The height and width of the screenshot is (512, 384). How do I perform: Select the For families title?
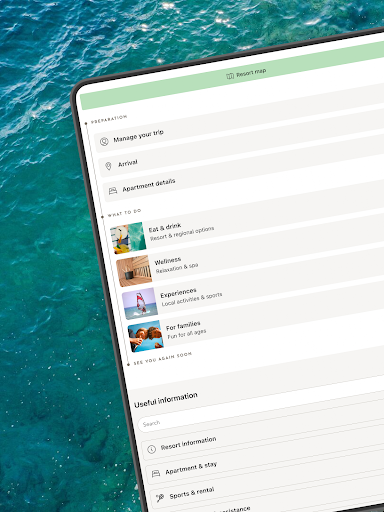[183, 325]
